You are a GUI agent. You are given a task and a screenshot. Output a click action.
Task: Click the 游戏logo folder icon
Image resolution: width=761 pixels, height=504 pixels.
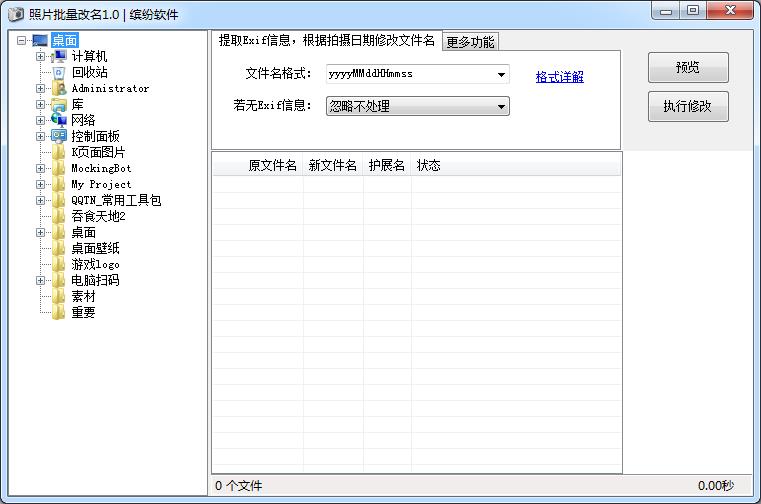[x=59, y=265]
